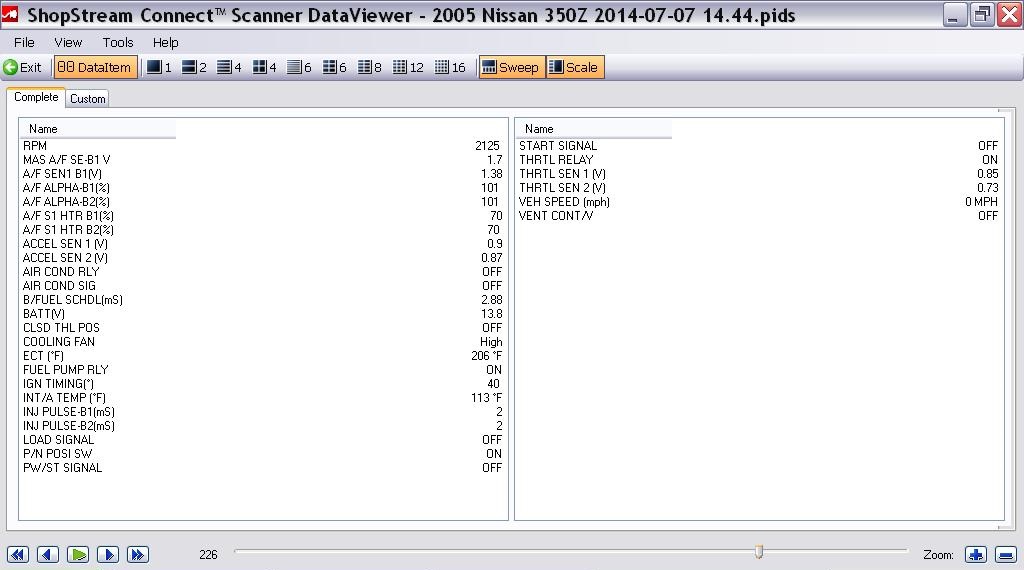The image size is (1024, 570).
Task: Toggle the DataItem view button
Action: coord(95,67)
